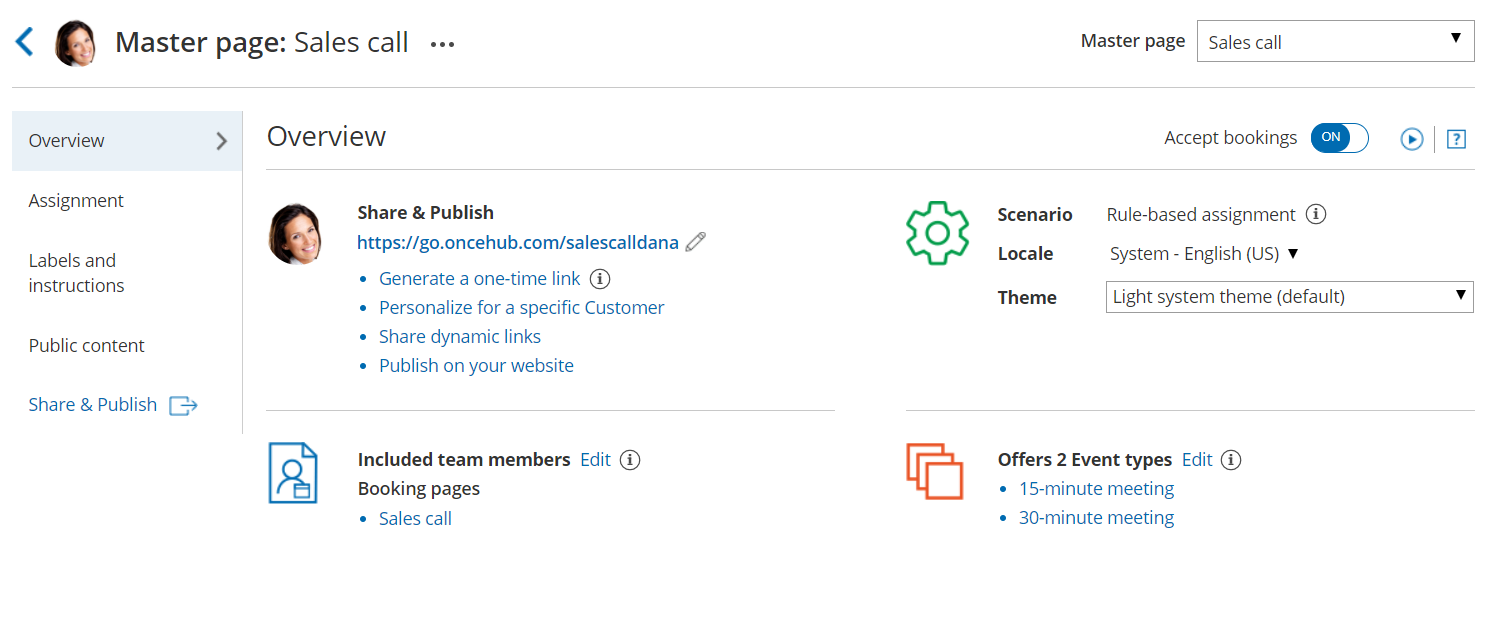This screenshot has height=628, width=1496.
Task: Toggle the Accept bookings switch
Action: point(1339,138)
